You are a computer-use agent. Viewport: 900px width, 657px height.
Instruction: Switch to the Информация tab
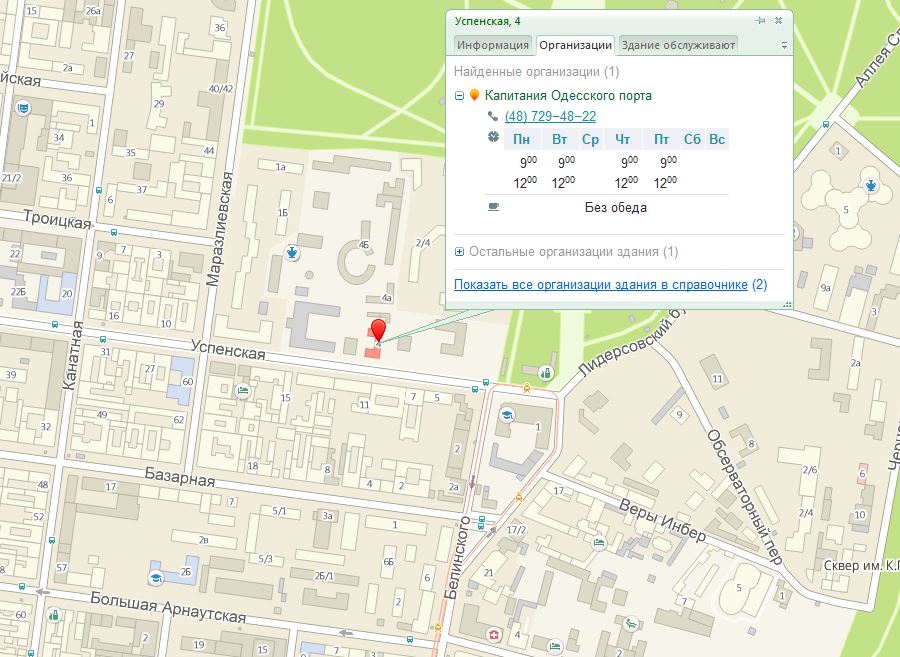point(492,45)
